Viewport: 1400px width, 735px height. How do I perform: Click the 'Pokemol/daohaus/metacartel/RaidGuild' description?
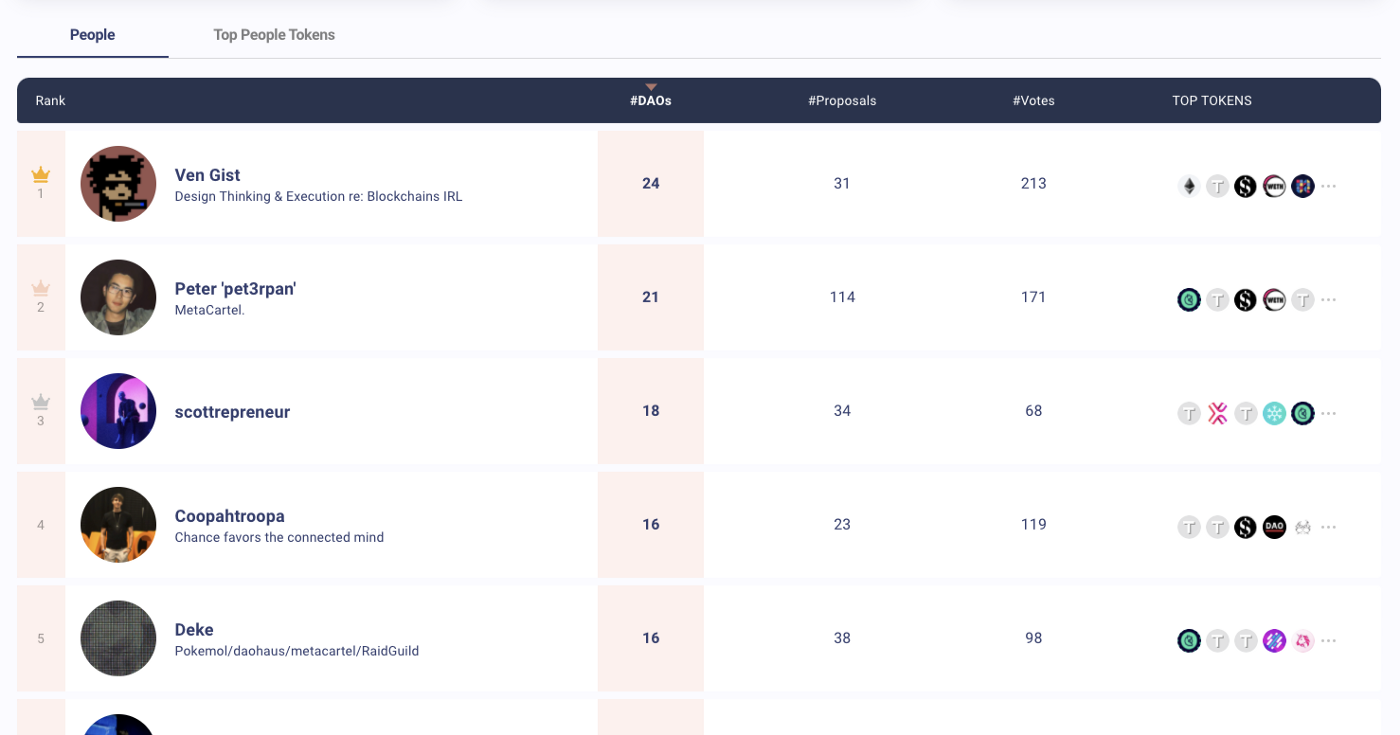[x=297, y=651]
